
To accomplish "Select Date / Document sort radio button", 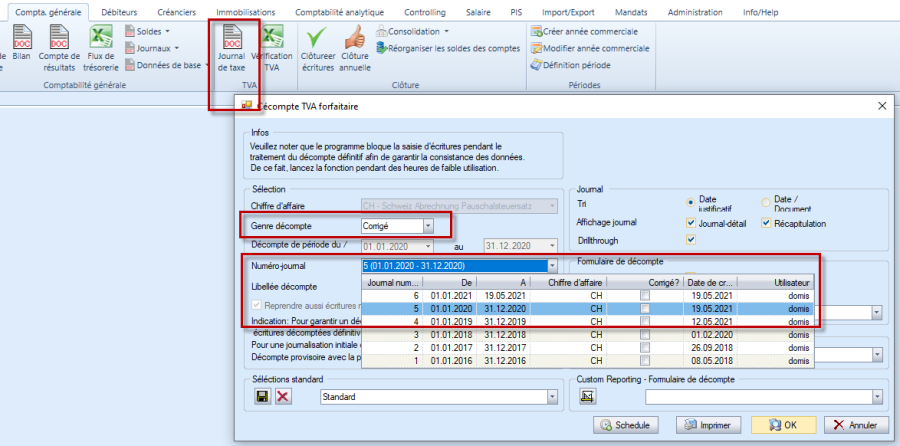I will pos(766,202).
